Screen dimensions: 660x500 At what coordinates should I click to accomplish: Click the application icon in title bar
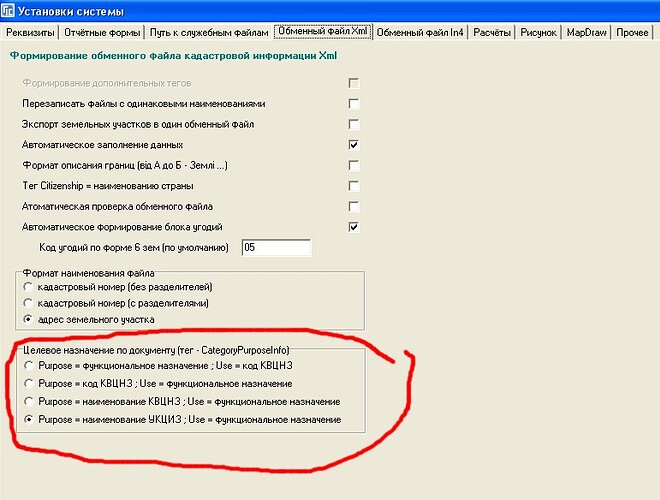(x=8, y=10)
